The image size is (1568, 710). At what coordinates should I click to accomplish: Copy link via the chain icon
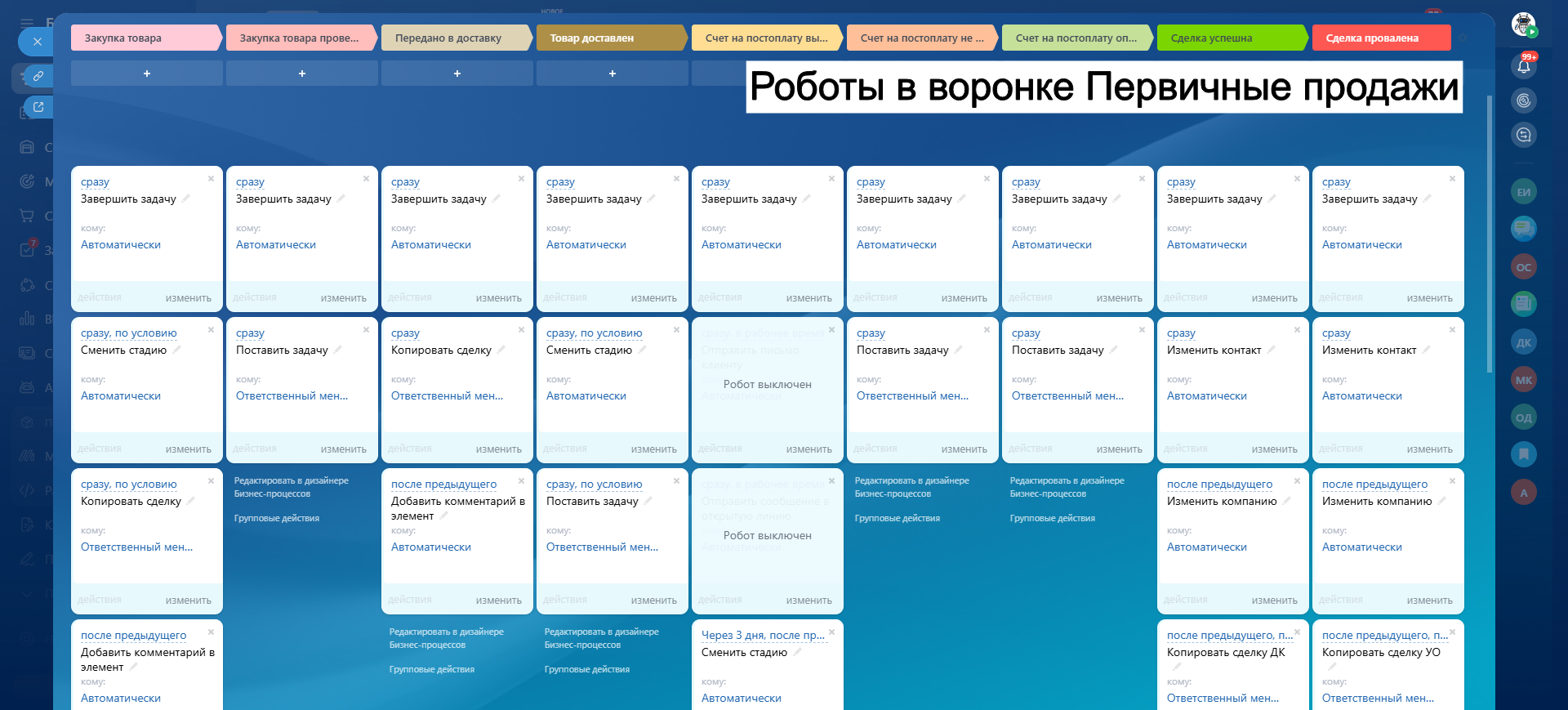38,76
